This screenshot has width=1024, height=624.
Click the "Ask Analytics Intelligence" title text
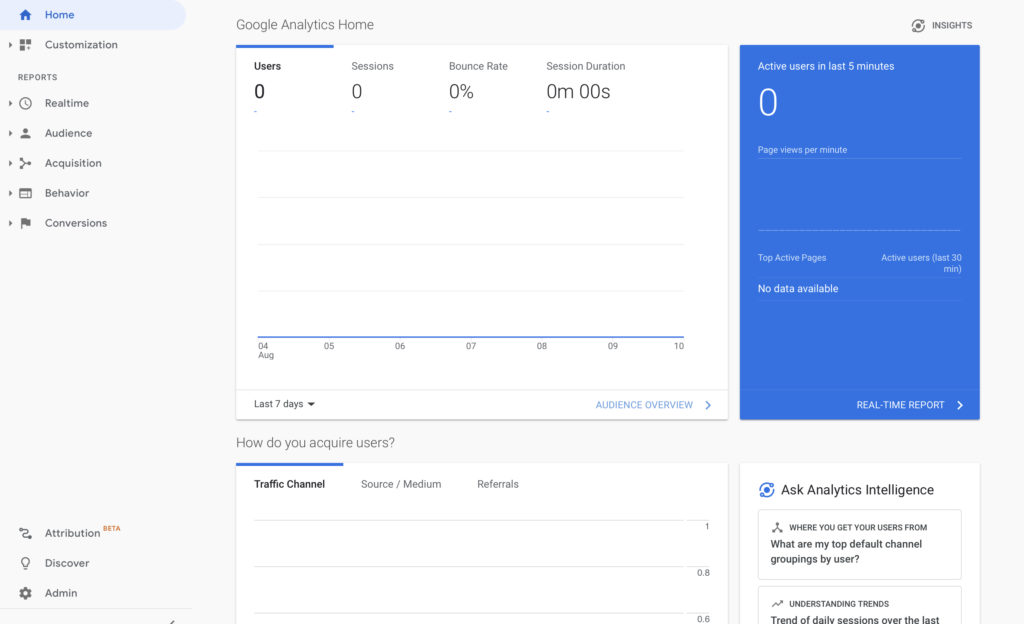pyautogui.click(x=857, y=490)
